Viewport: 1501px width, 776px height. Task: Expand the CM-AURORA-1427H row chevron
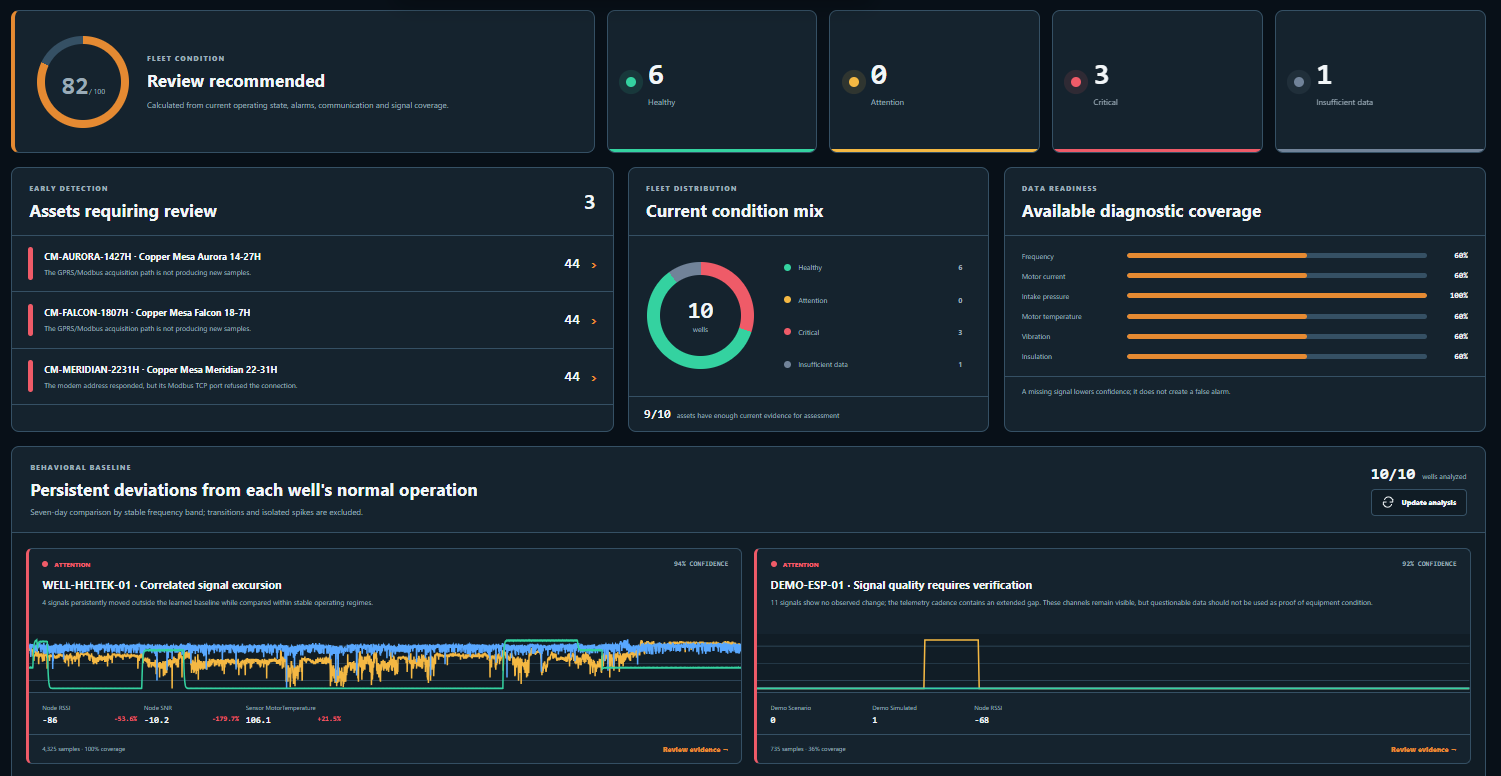(x=594, y=265)
